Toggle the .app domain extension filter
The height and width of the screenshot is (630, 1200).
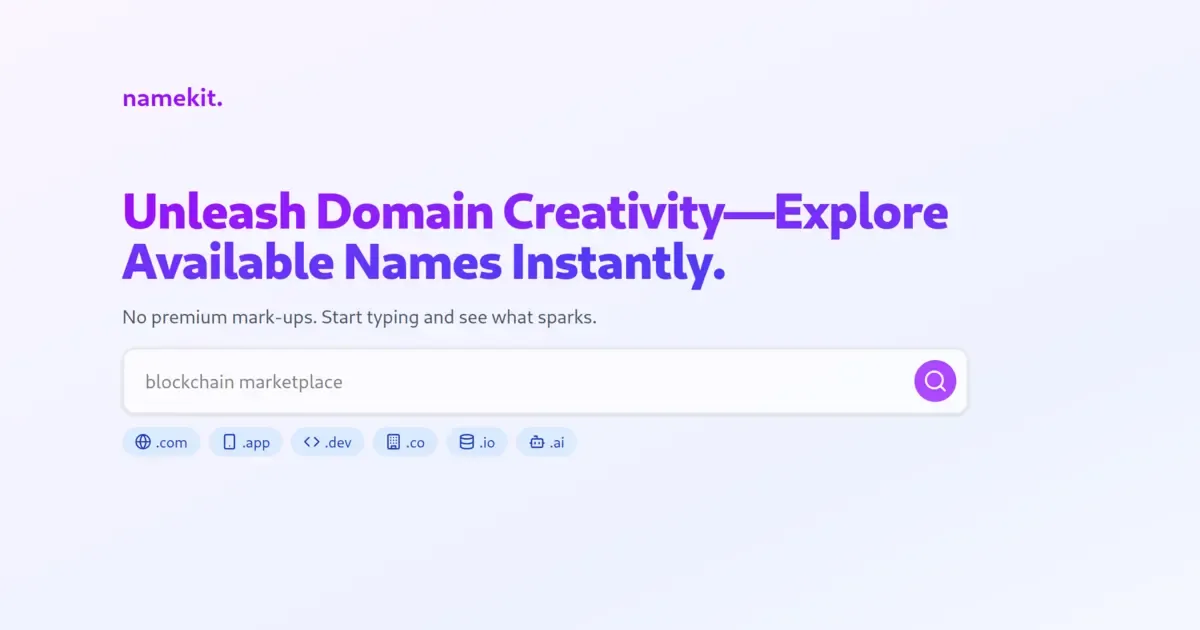[x=246, y=441]
